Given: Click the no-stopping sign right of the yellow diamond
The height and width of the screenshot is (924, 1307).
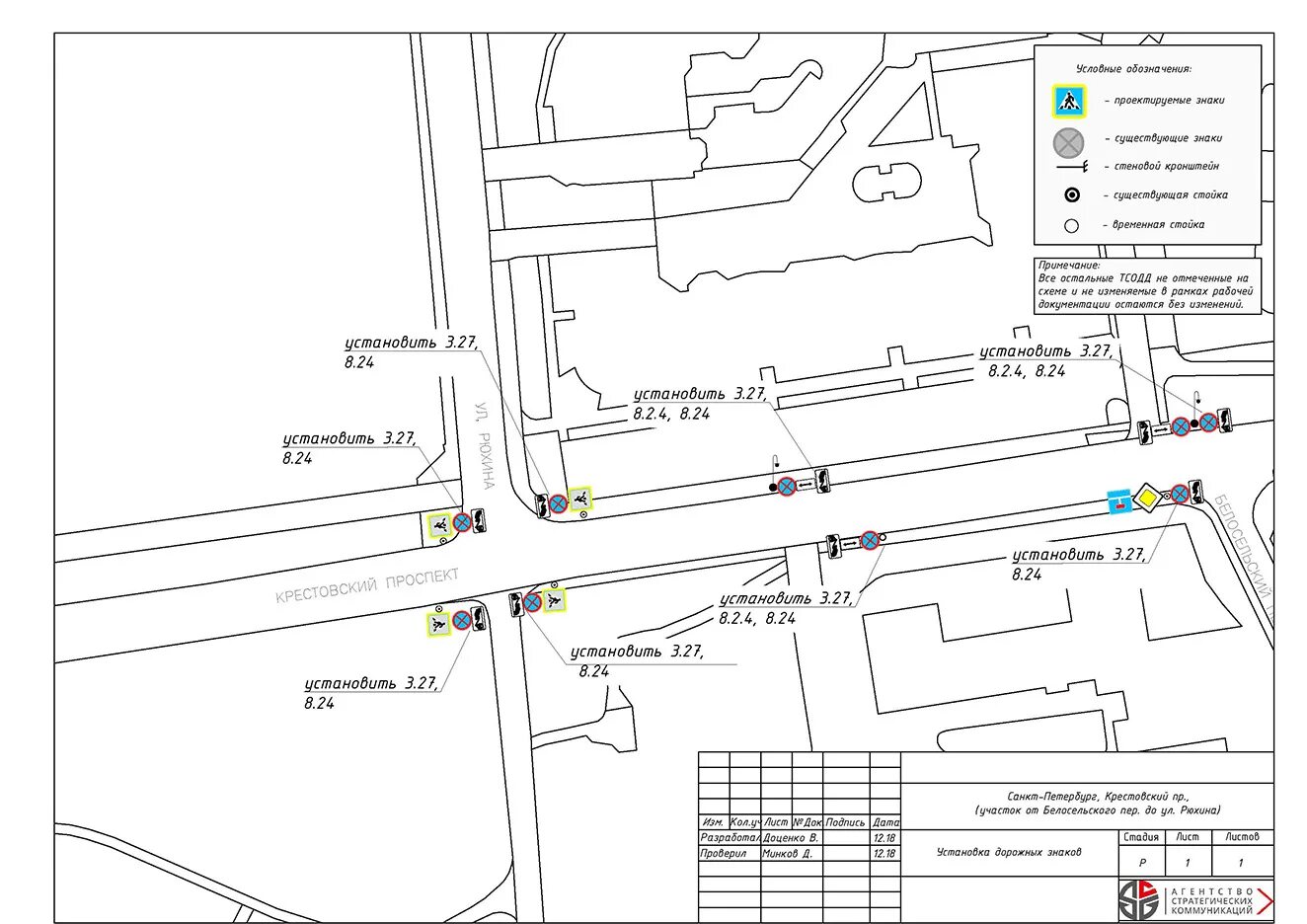Looking at the screenshot, I should pyautogui.click(x=1179, y=495).
